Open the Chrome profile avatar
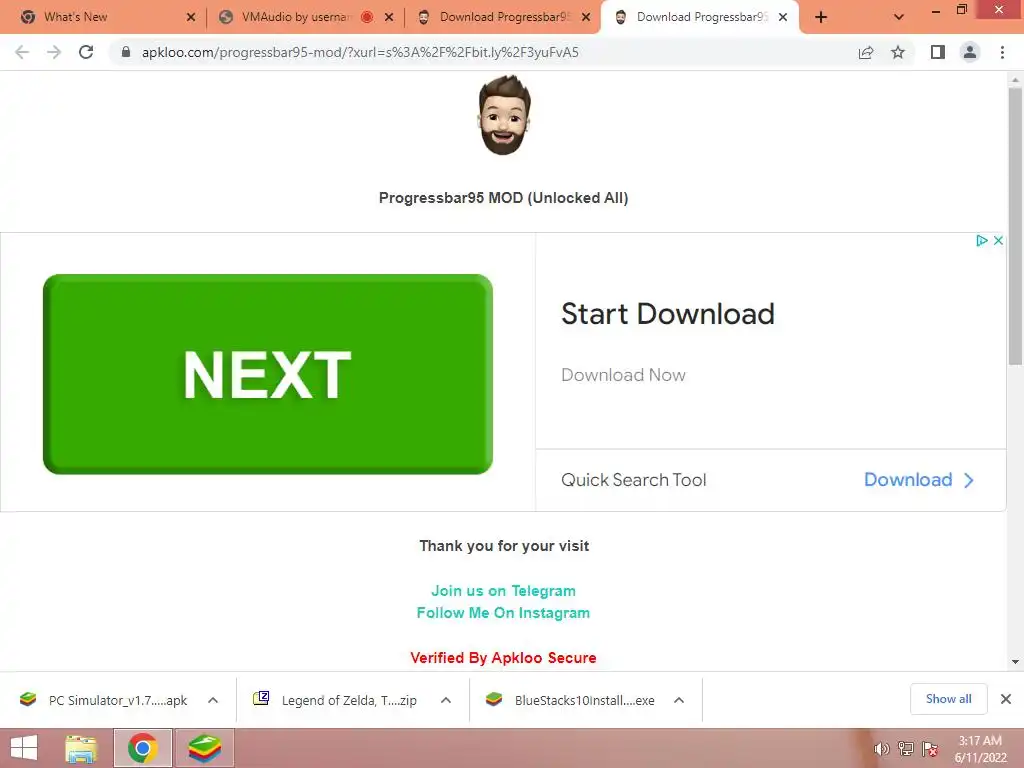1024x768 pixels. tap(970, 52)
